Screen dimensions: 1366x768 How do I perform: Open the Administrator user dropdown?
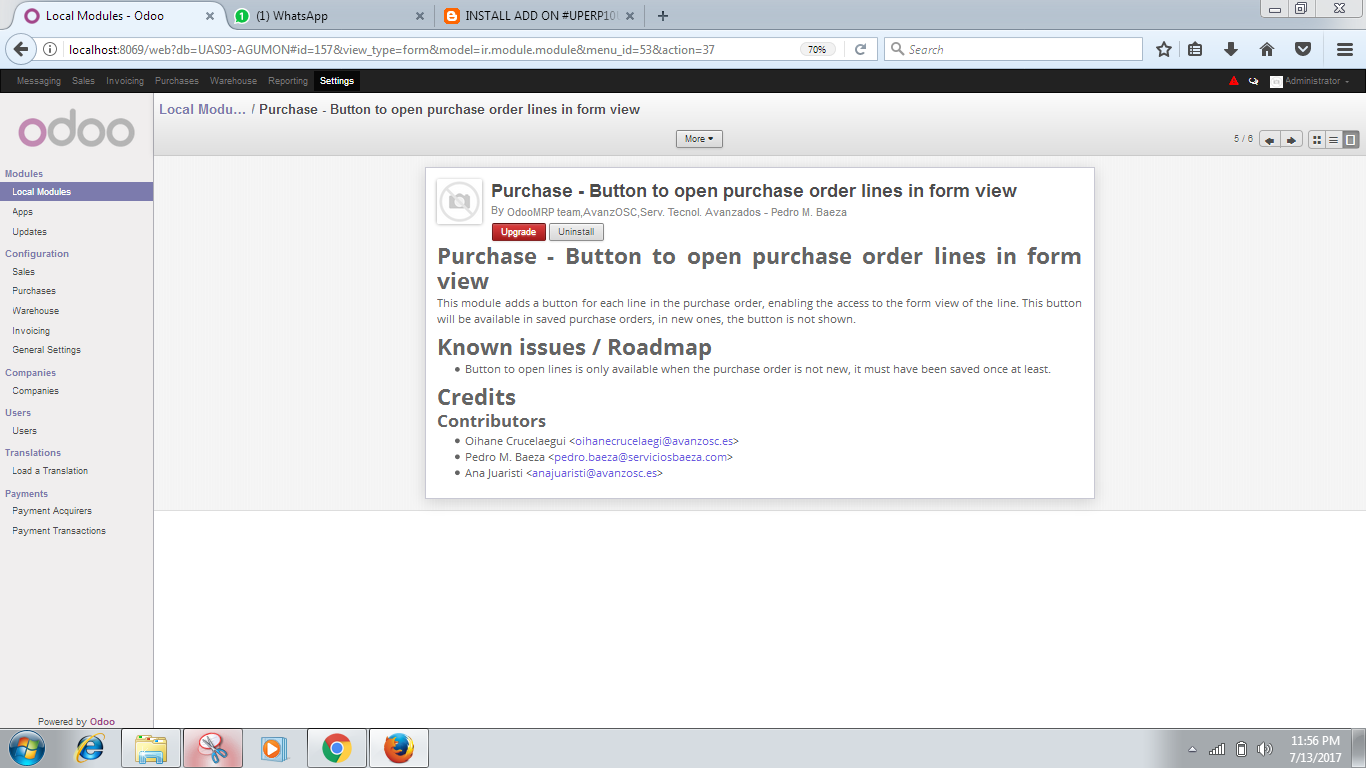pyautogui.click(x=1316, y=81)
